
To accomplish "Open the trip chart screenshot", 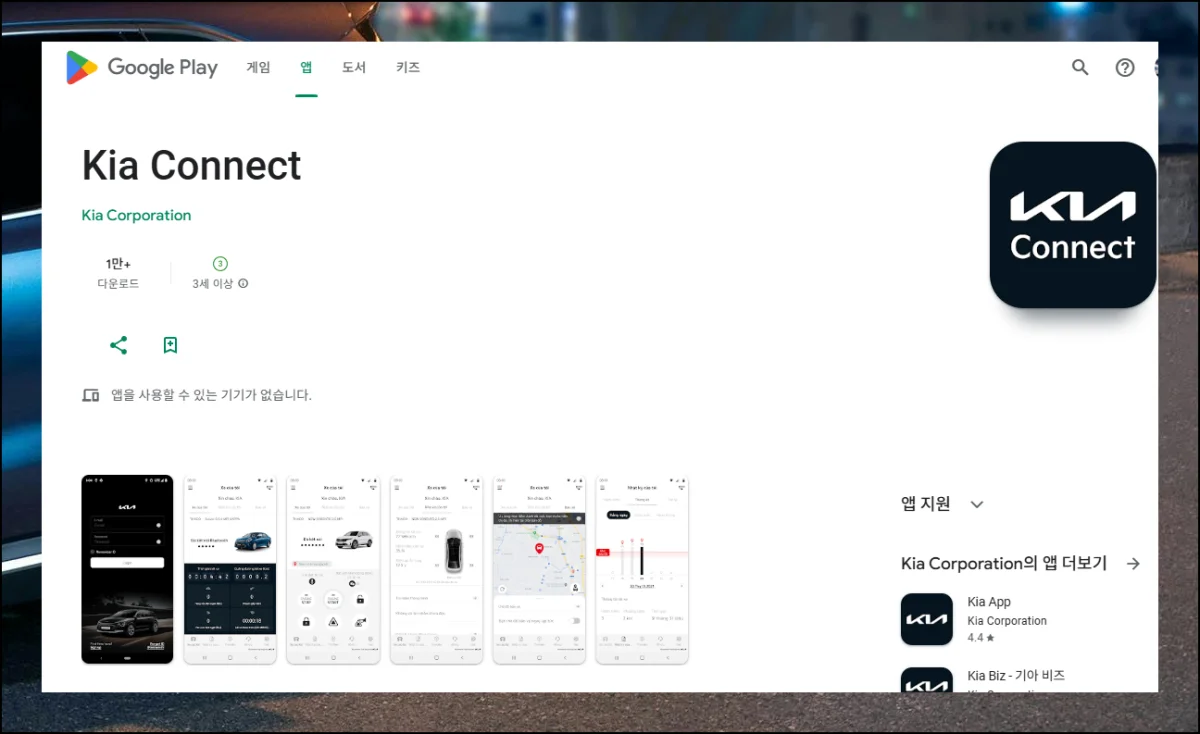I will tap(642, 569).
